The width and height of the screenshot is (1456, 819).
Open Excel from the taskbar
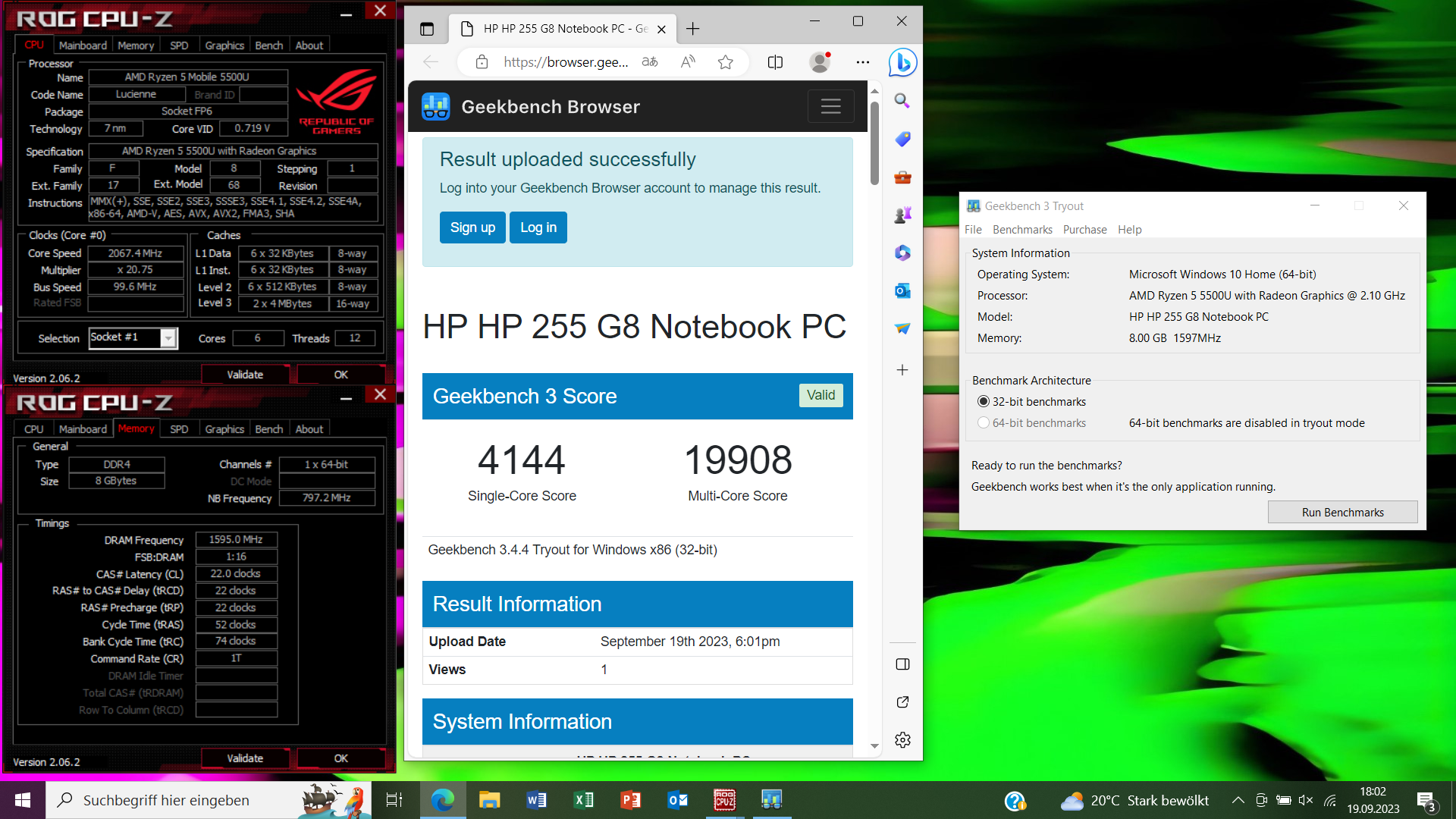(x=583, y=800)
